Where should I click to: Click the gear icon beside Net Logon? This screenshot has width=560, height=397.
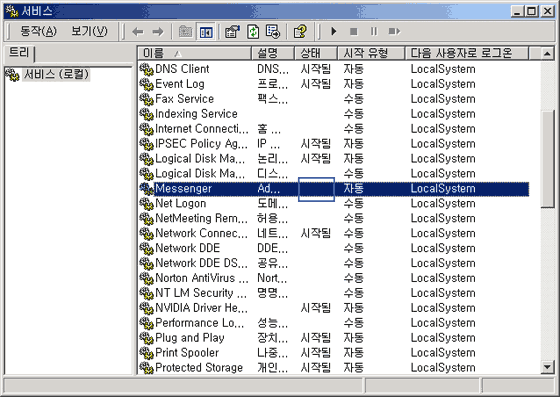146,203
